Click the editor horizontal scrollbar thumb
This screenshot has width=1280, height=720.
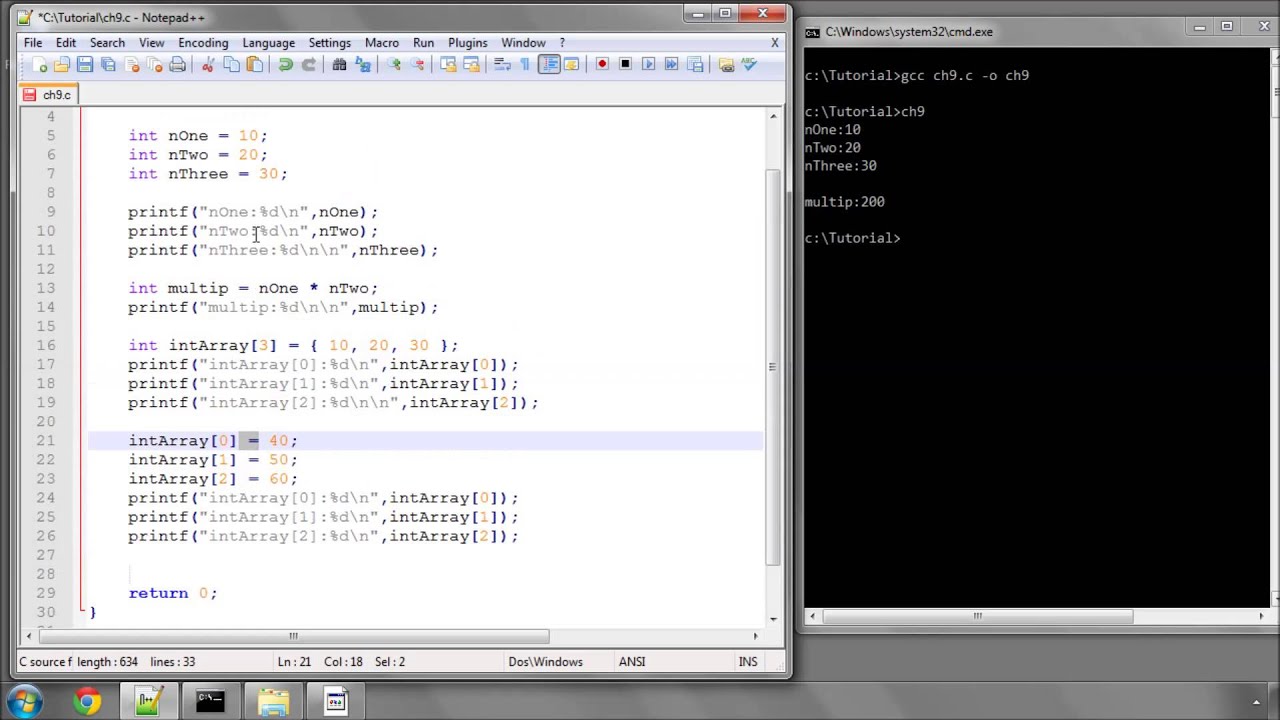click(293, 635)
